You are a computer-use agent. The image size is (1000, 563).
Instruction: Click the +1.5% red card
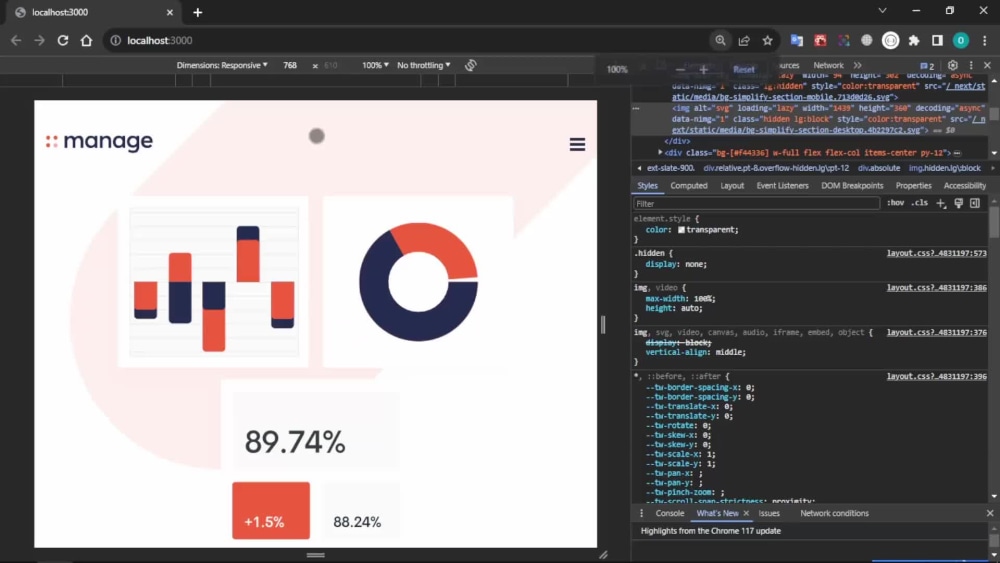[x=271, y=510]
